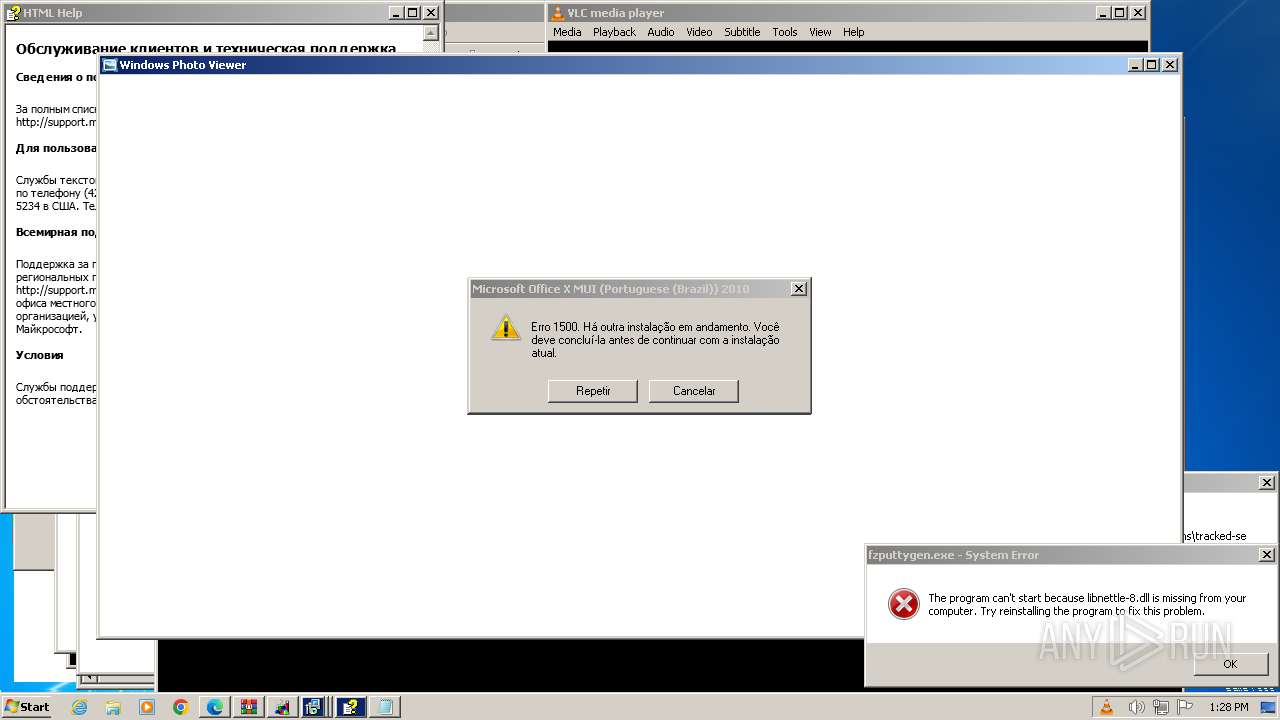Open Internet Explorer from the taskbar

pos(79,707)
